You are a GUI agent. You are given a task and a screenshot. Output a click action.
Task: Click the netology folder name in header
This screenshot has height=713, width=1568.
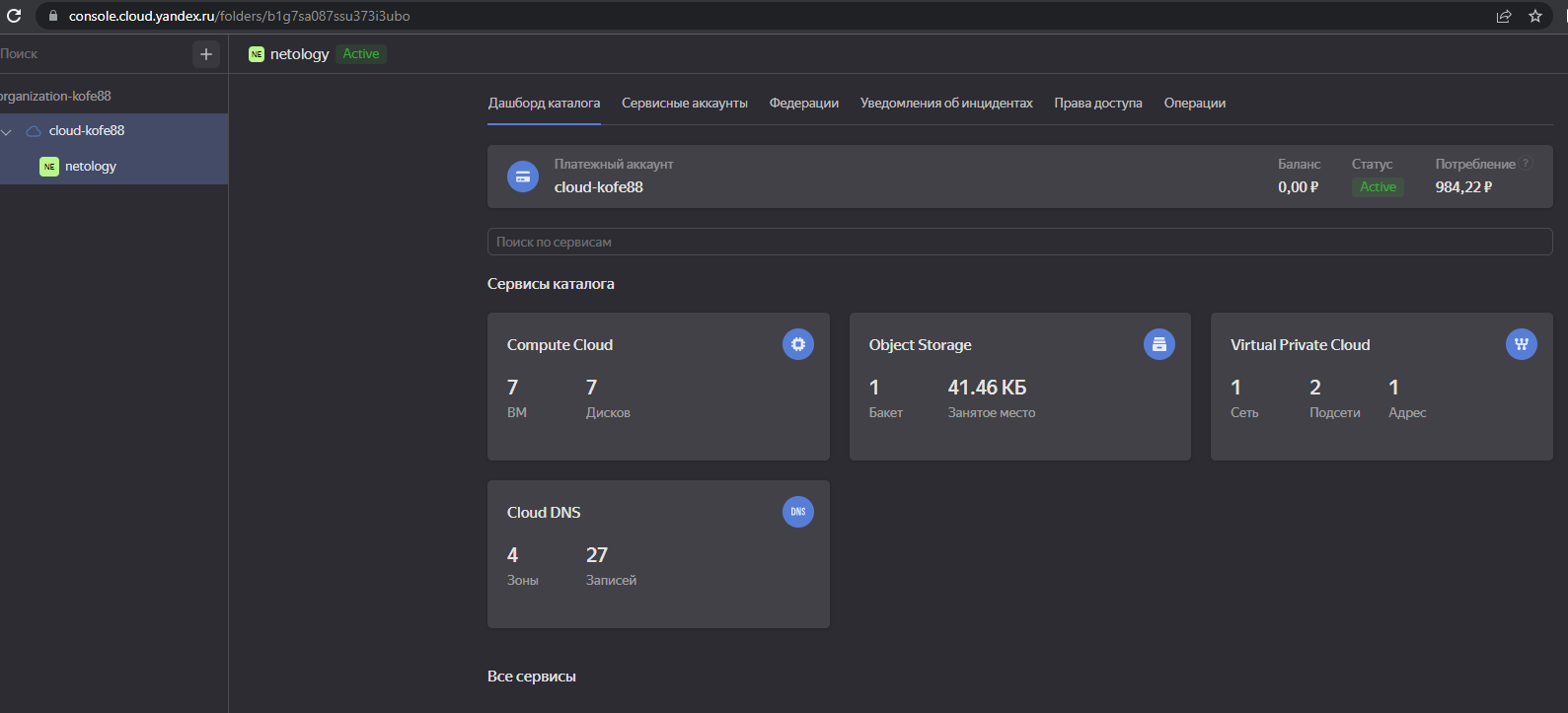(x=300, y=54)
